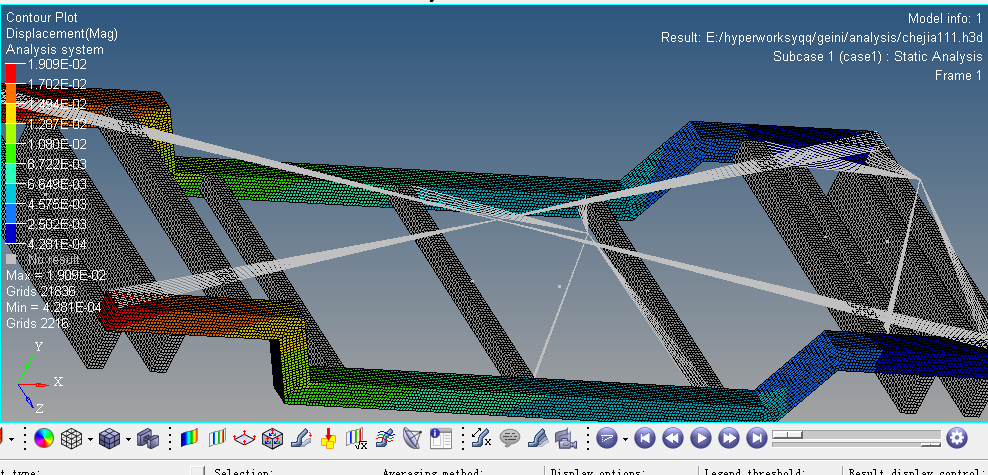Open the Notes speech bubble icon

[509, 438]
